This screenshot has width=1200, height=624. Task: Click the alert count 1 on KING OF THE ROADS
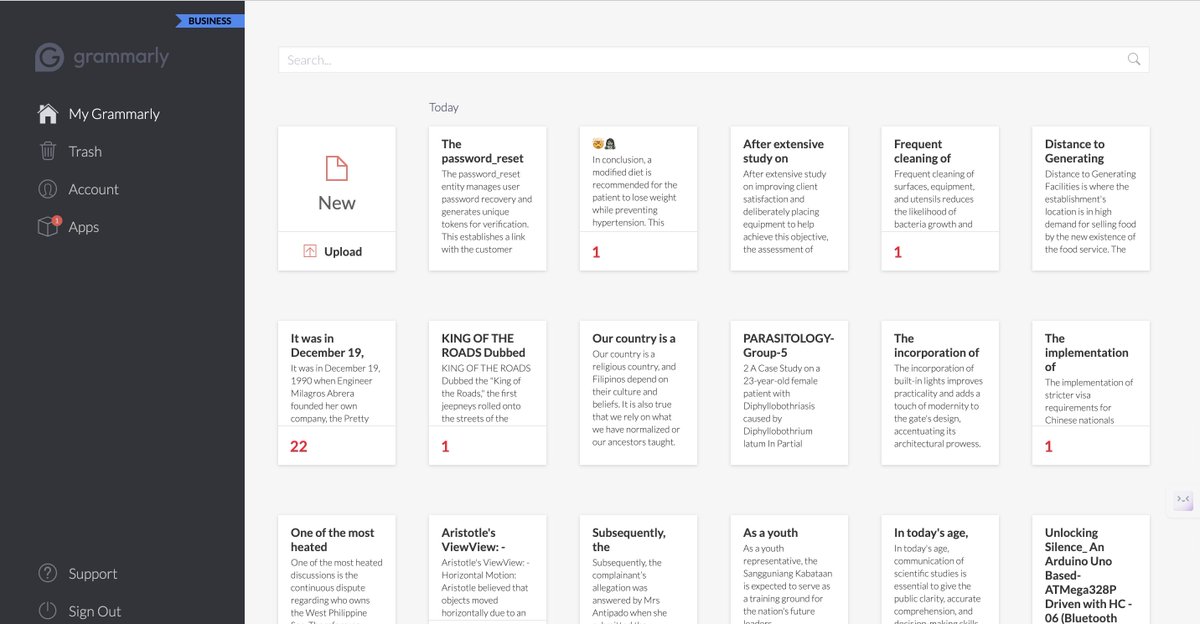[445, 446]
